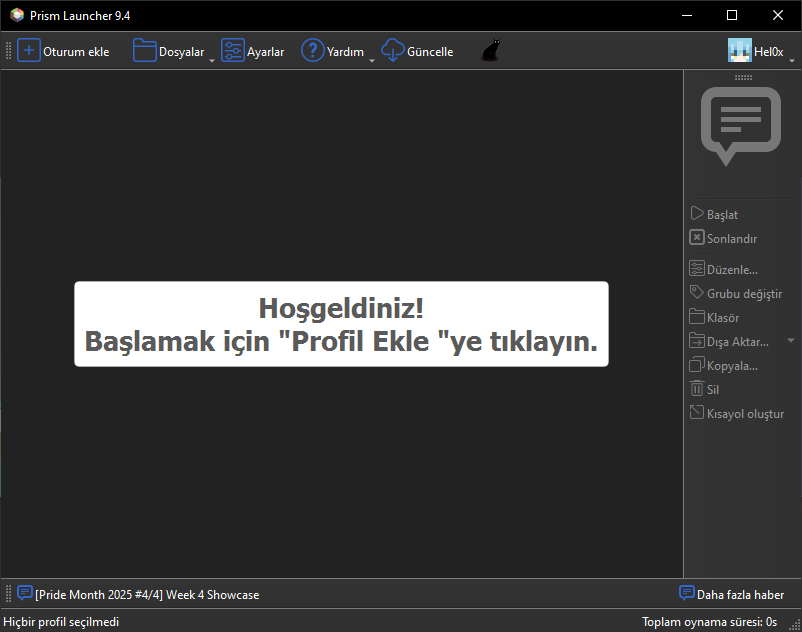The image size is (802, 632).
Task: Click the Grubu değiştir tag icon
Action: pyautogui.click(x=697, y=292)
